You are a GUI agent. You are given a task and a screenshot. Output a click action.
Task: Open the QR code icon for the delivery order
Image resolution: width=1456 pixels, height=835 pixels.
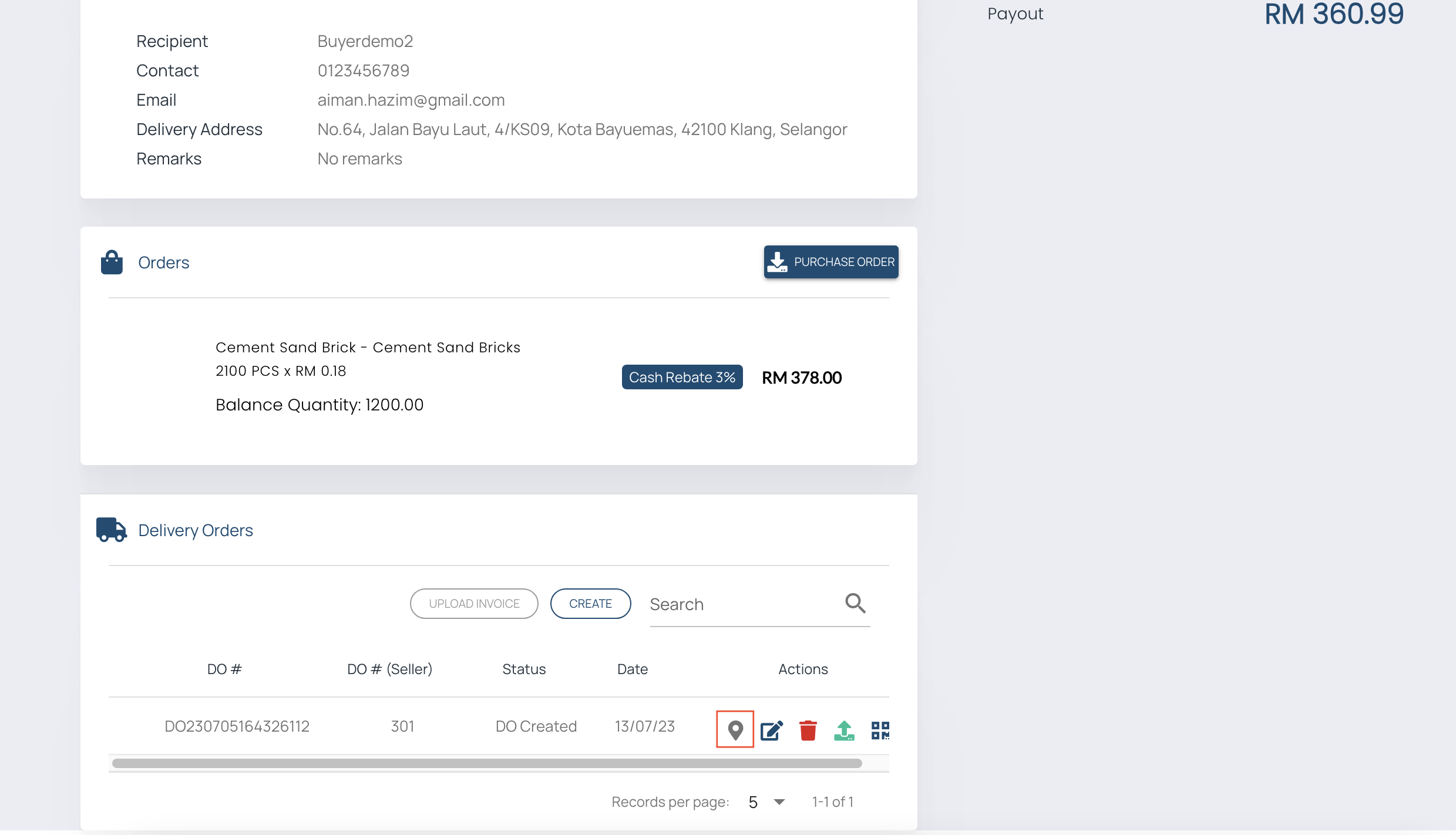tap(880, 730)
